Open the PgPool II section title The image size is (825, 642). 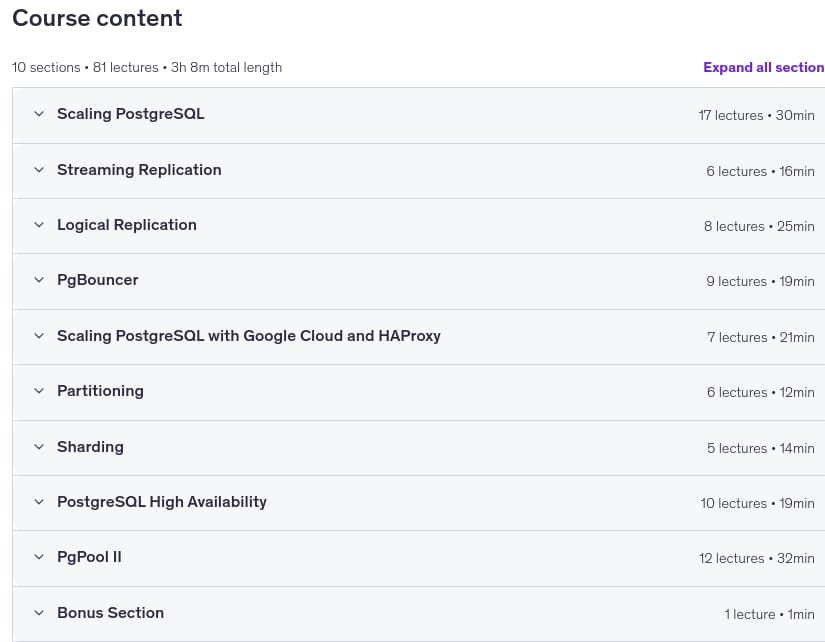pos(89,557)
